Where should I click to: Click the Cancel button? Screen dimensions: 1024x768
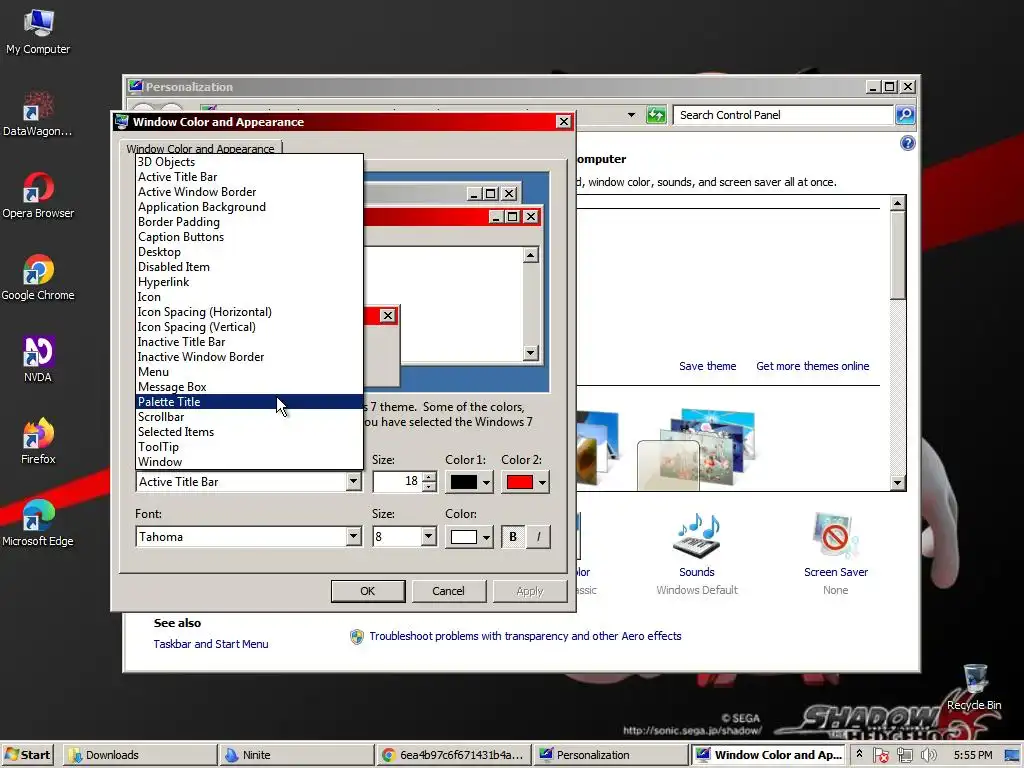click(x=448, y=591)
